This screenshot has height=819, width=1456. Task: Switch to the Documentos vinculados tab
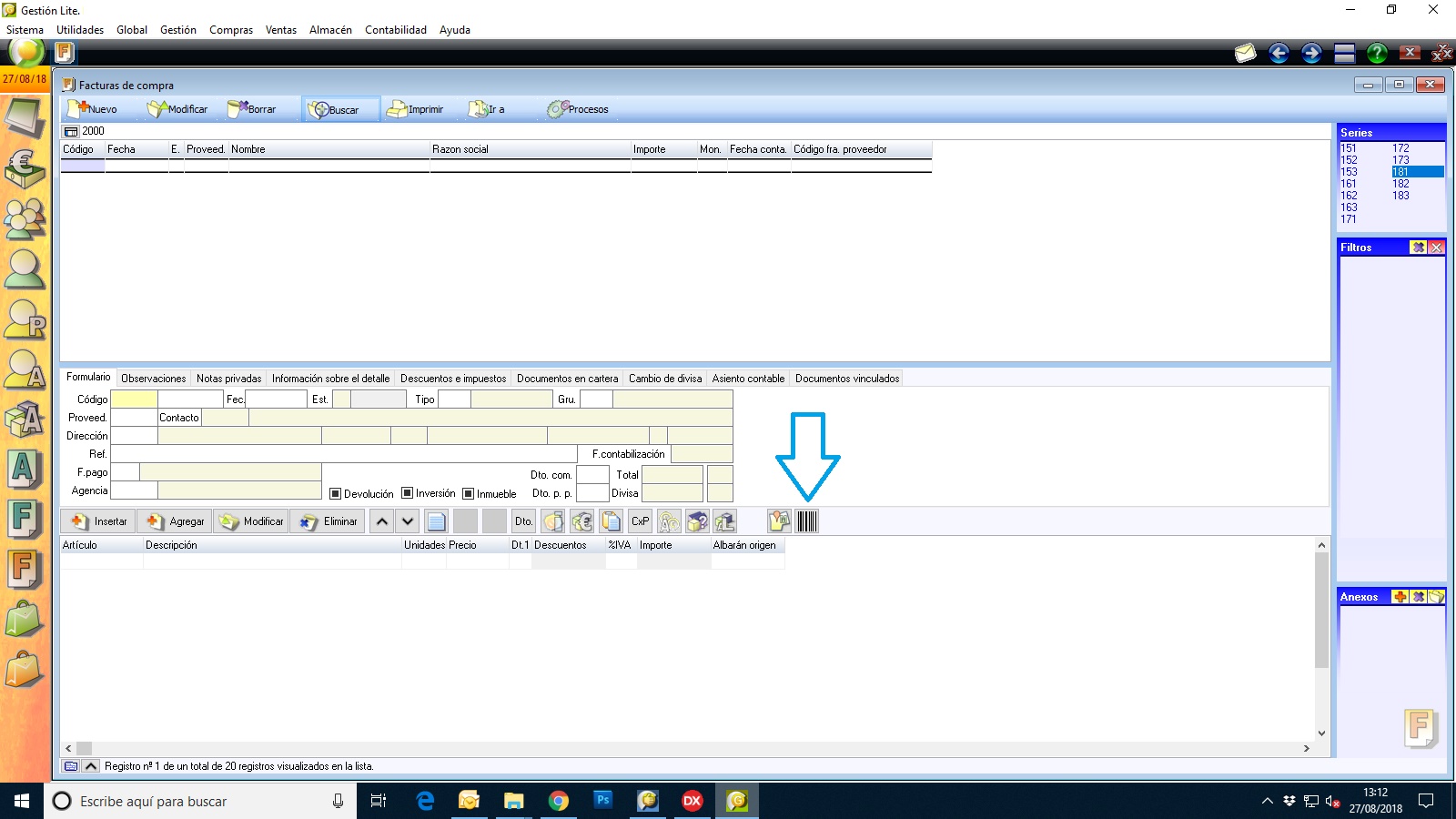click(847, 379)
